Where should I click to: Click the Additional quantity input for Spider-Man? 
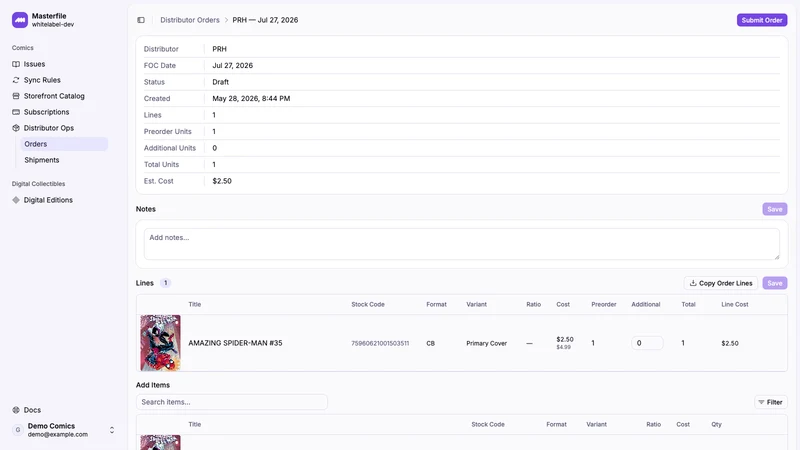pyautogui.click(x=647, y=343)
